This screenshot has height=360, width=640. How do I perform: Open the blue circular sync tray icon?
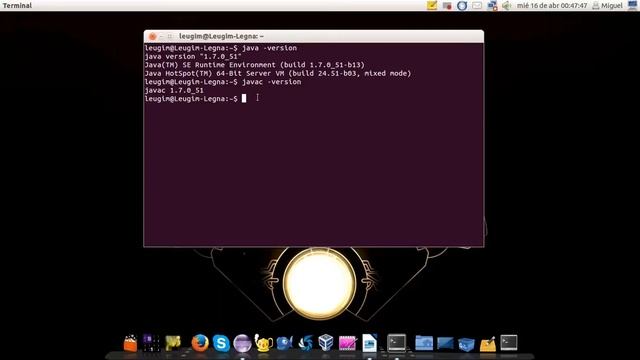tap(462, 6)
